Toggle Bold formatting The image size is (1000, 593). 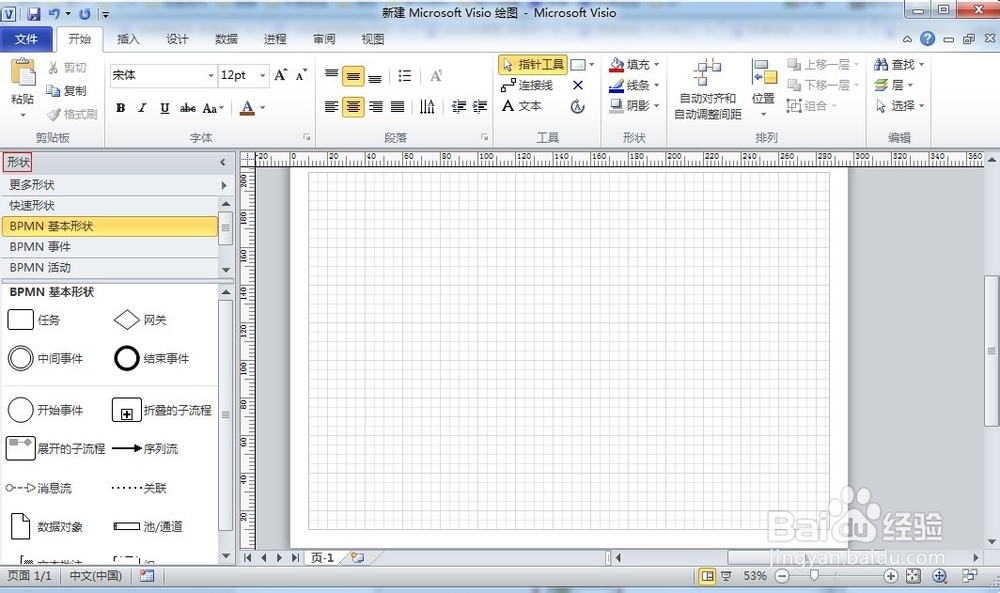tap(121, 108)
